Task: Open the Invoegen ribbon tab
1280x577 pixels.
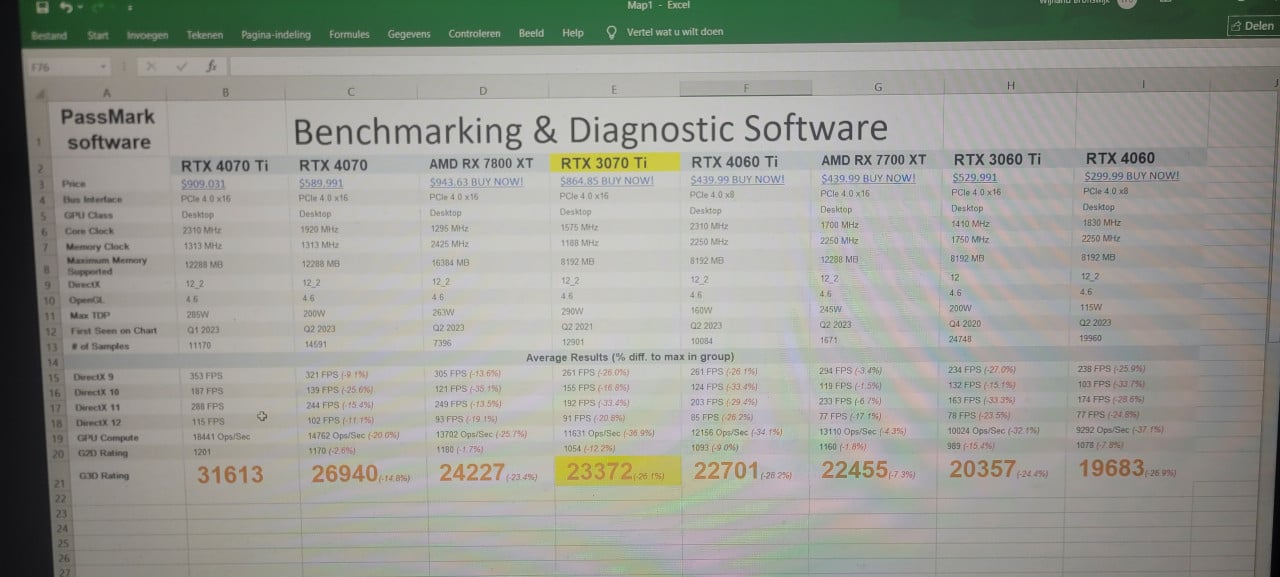Action: [147, 35]
